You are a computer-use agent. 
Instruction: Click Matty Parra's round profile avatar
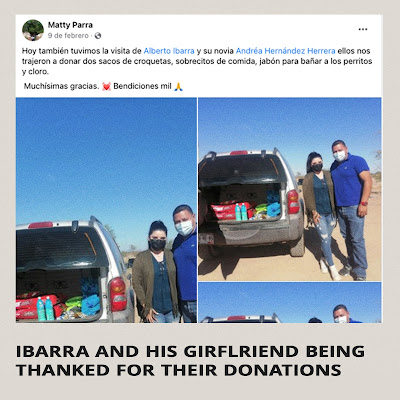click(33, 30)
